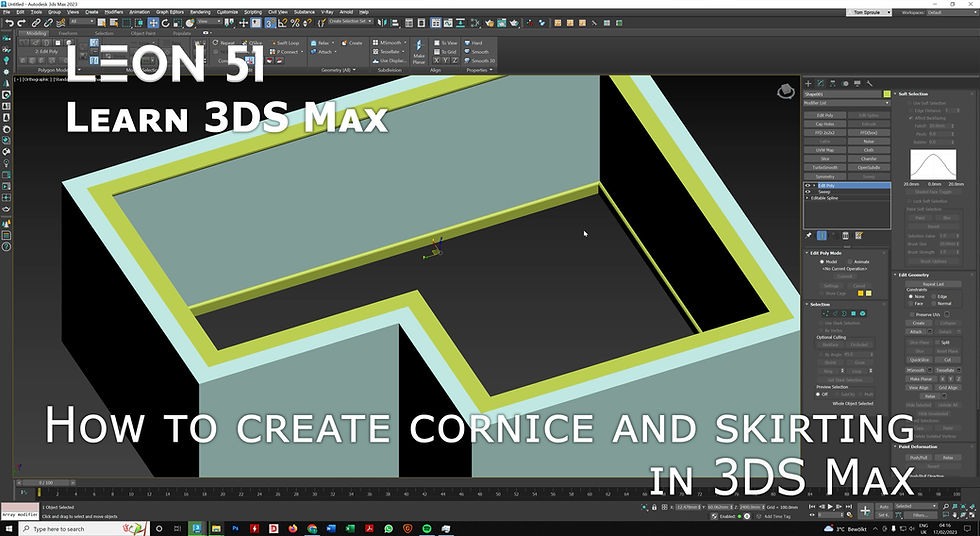Click the green object color swatch

click(x=886, y=94)
